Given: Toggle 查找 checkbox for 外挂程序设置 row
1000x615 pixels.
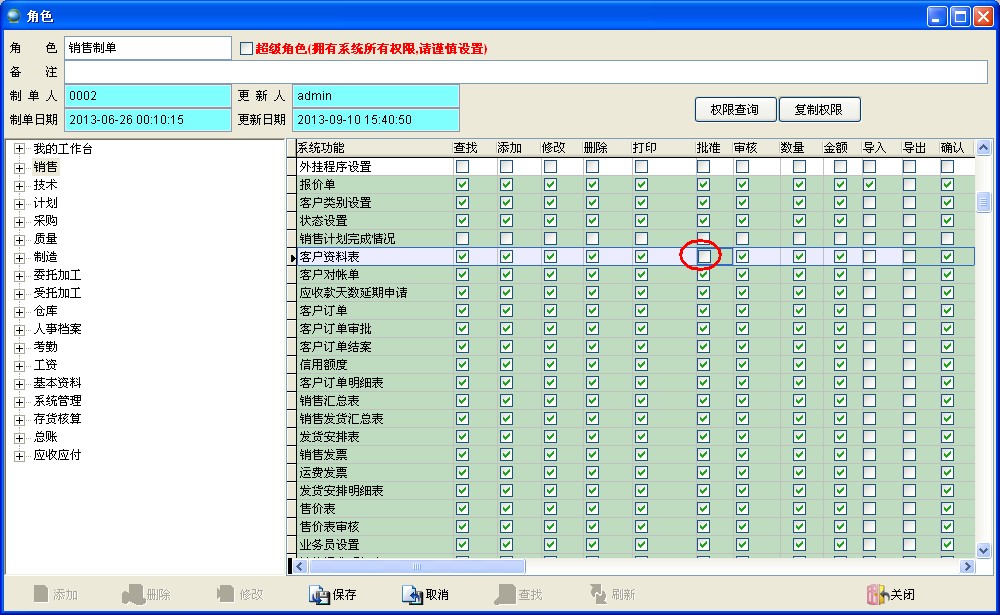Looking at the screenshot, I should pyautogui.click(x=462, y=167).
